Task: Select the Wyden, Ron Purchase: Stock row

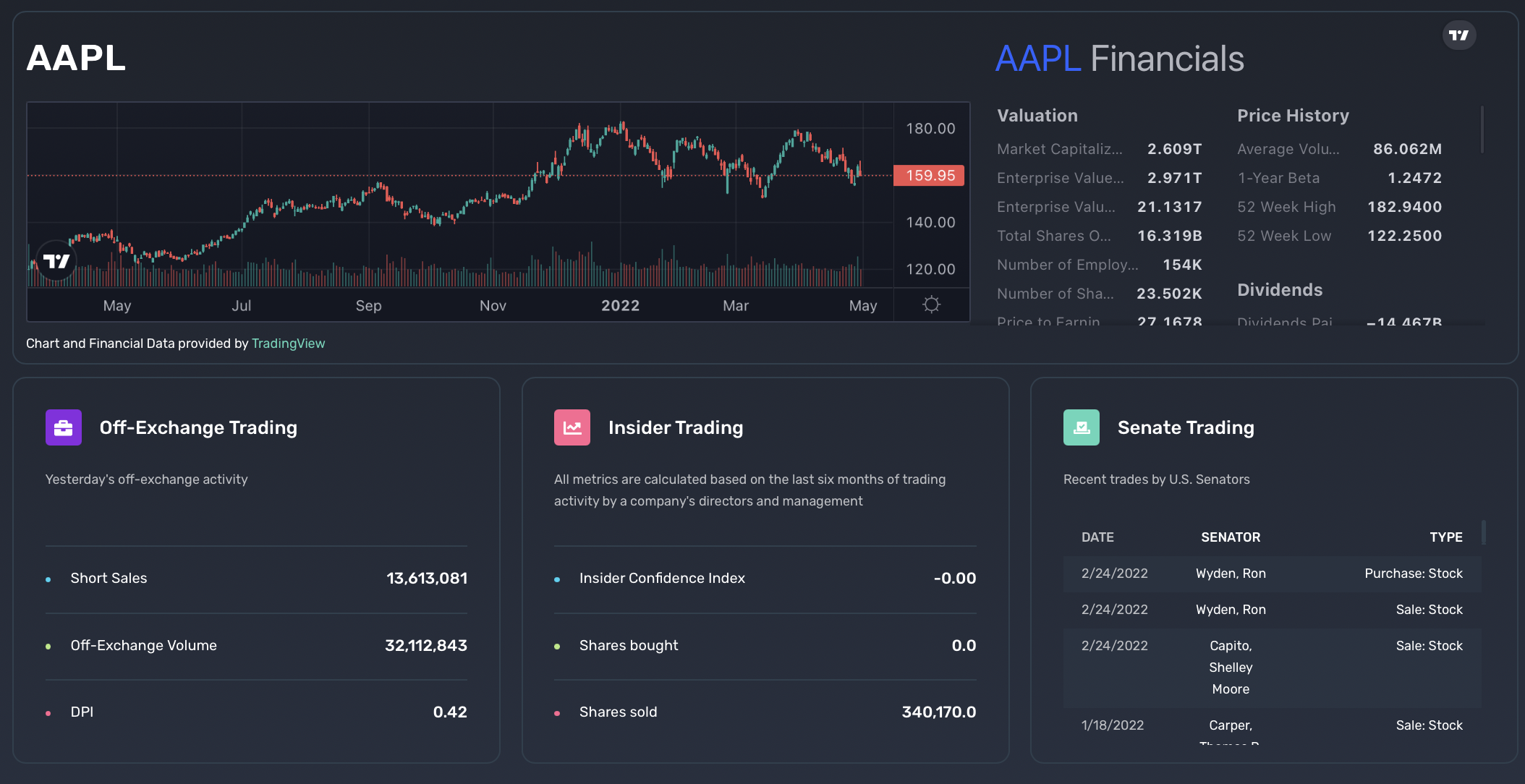Action: tap(1271, 574)
